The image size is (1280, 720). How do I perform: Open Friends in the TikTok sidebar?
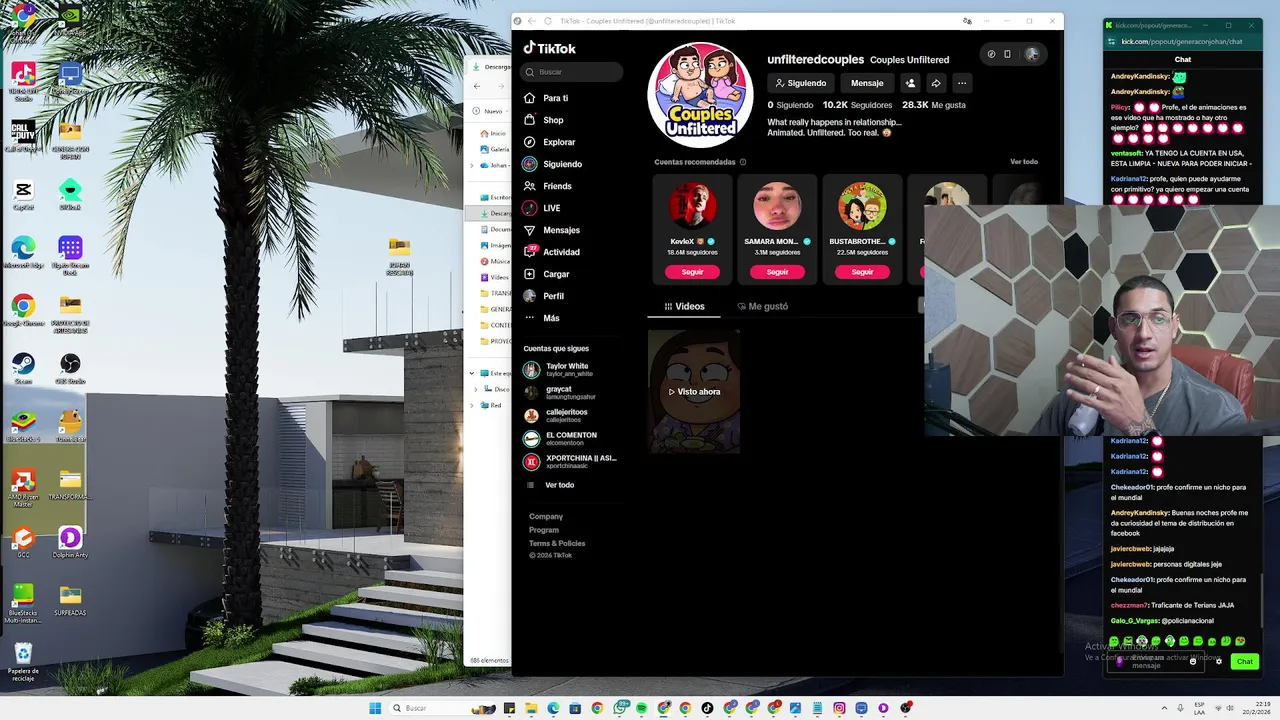pos(548,186)
